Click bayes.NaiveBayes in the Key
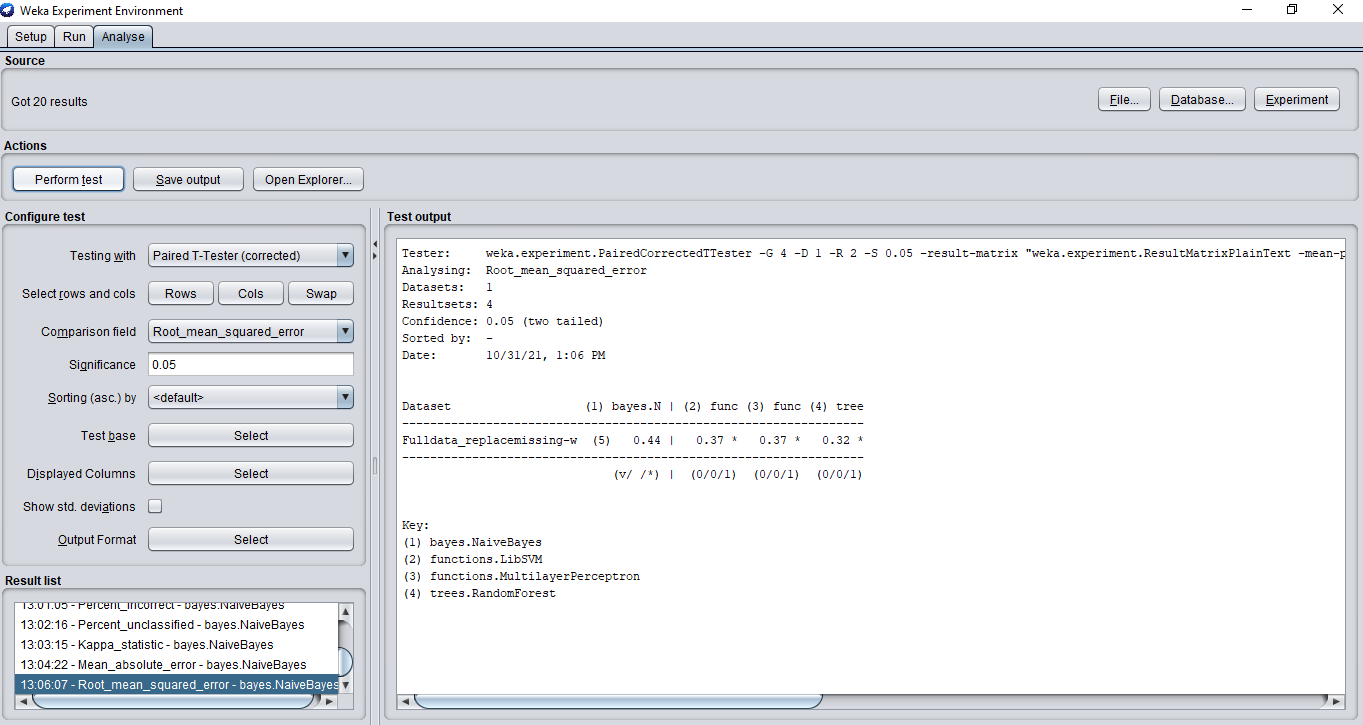 (x=486, y=542)
